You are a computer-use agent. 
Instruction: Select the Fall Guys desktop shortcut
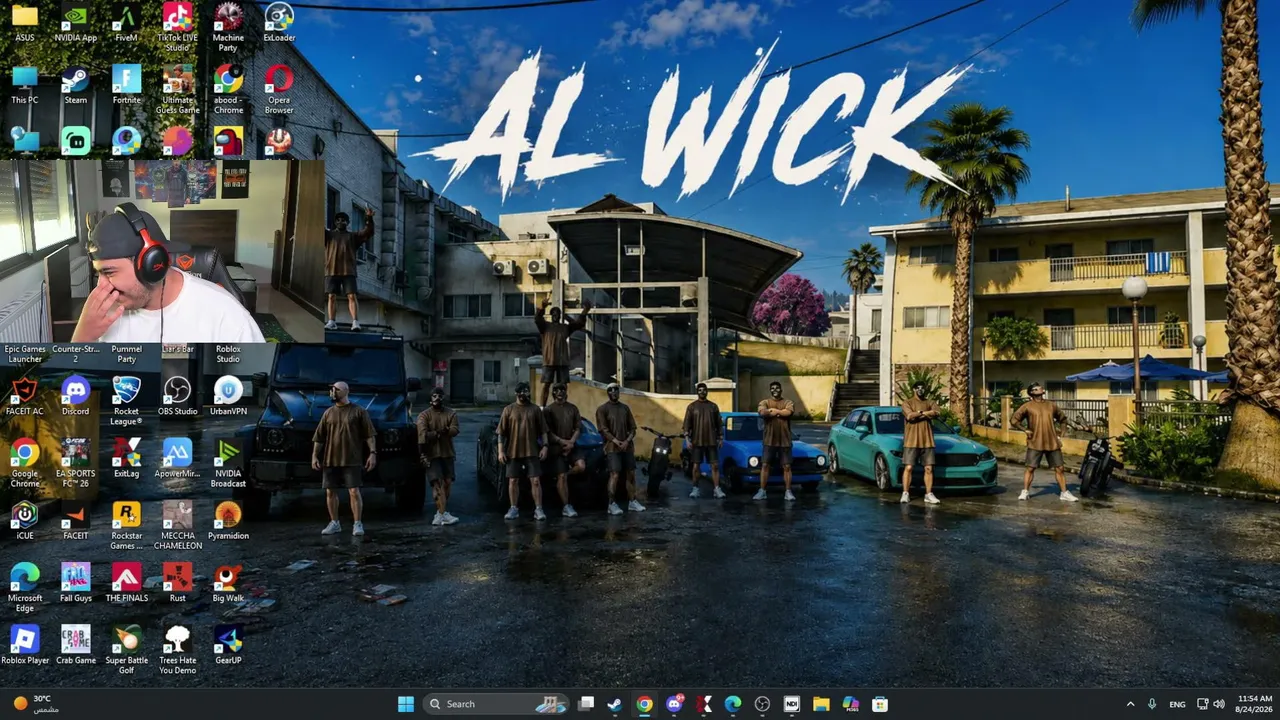coord(75,583)
